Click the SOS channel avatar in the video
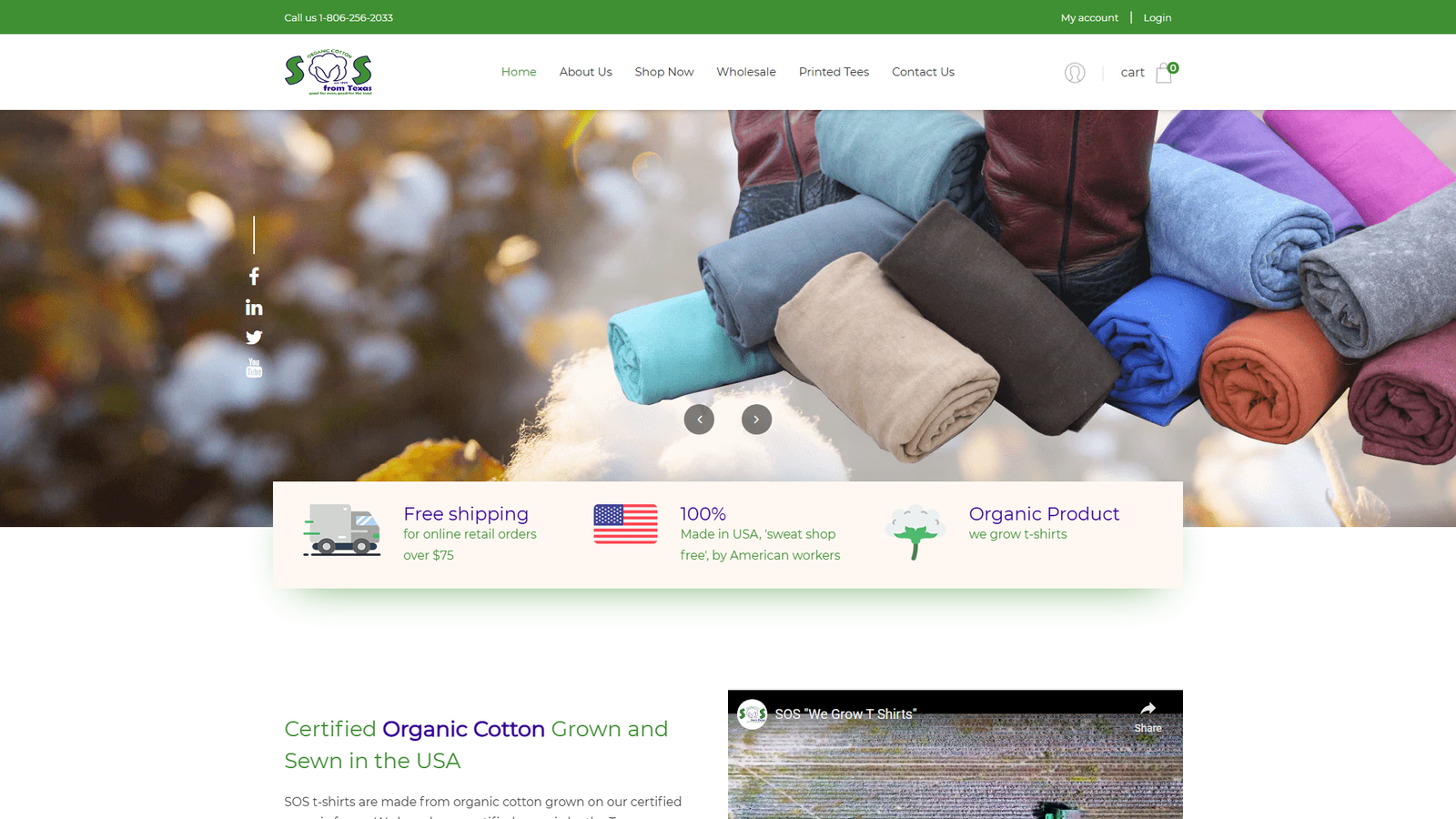The height and width of the screenshot is (819, 1456). coord(753,714)
